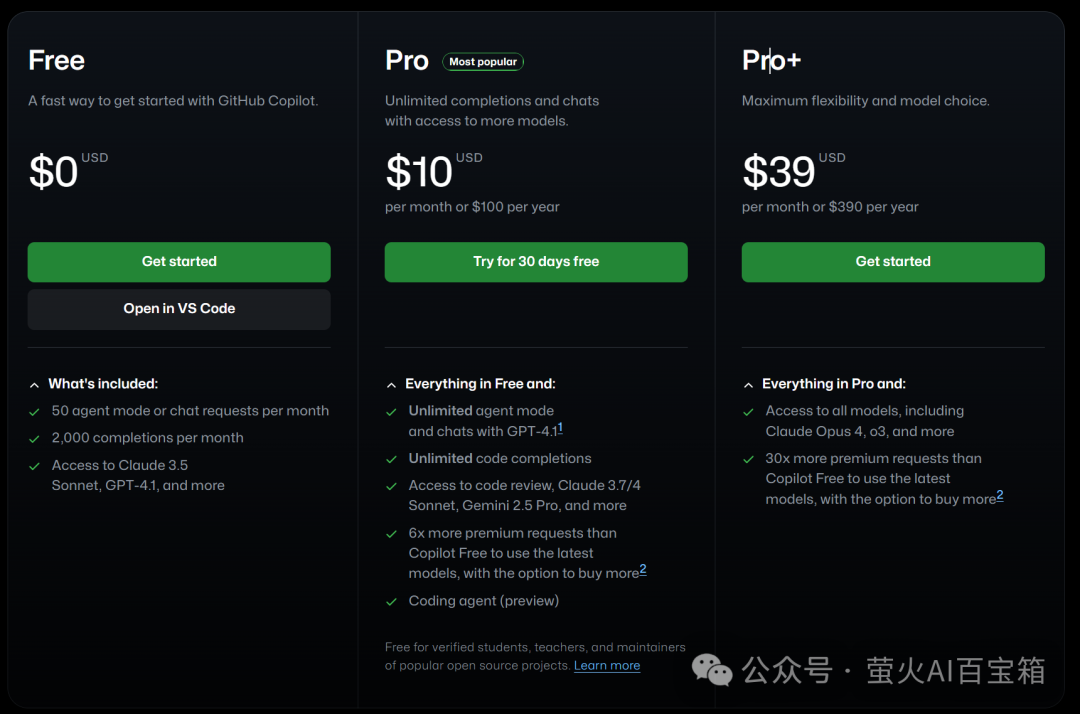1080x714 pixels.
Task: Click checkmark beside "30x more premium requests"
Action: click(749, 459)
